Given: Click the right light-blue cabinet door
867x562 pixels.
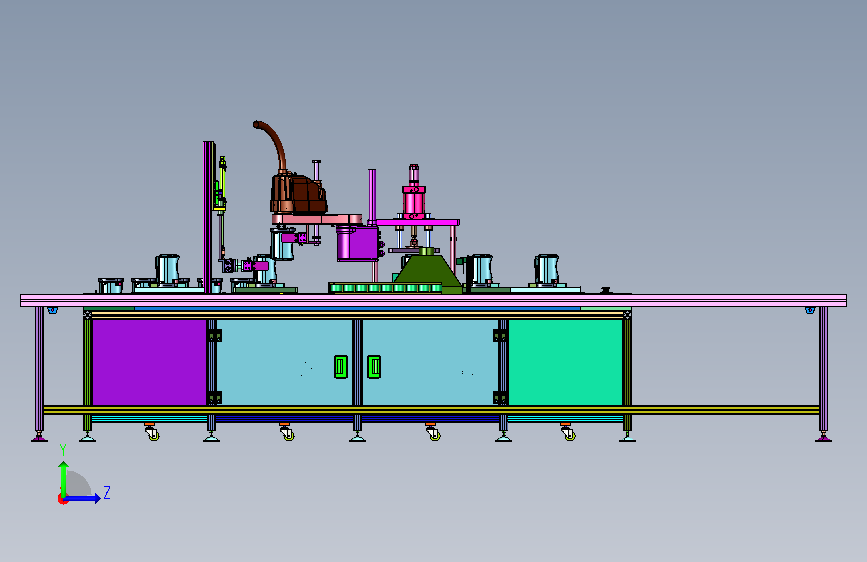Looking at the screenshot, I should pyautogui.click(x=430, y=362).
